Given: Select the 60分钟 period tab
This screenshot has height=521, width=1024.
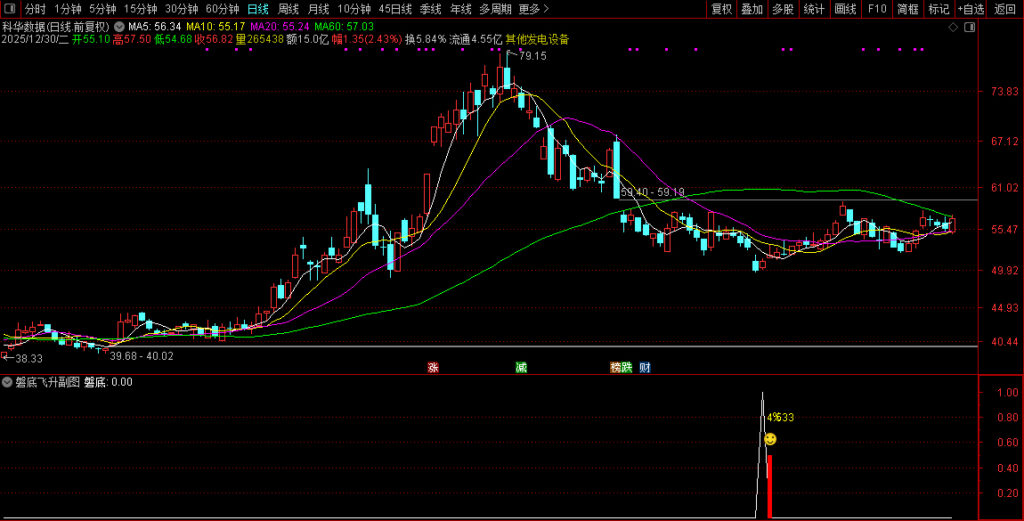Looking at the screenshot, I should click(x=222, y=9).
